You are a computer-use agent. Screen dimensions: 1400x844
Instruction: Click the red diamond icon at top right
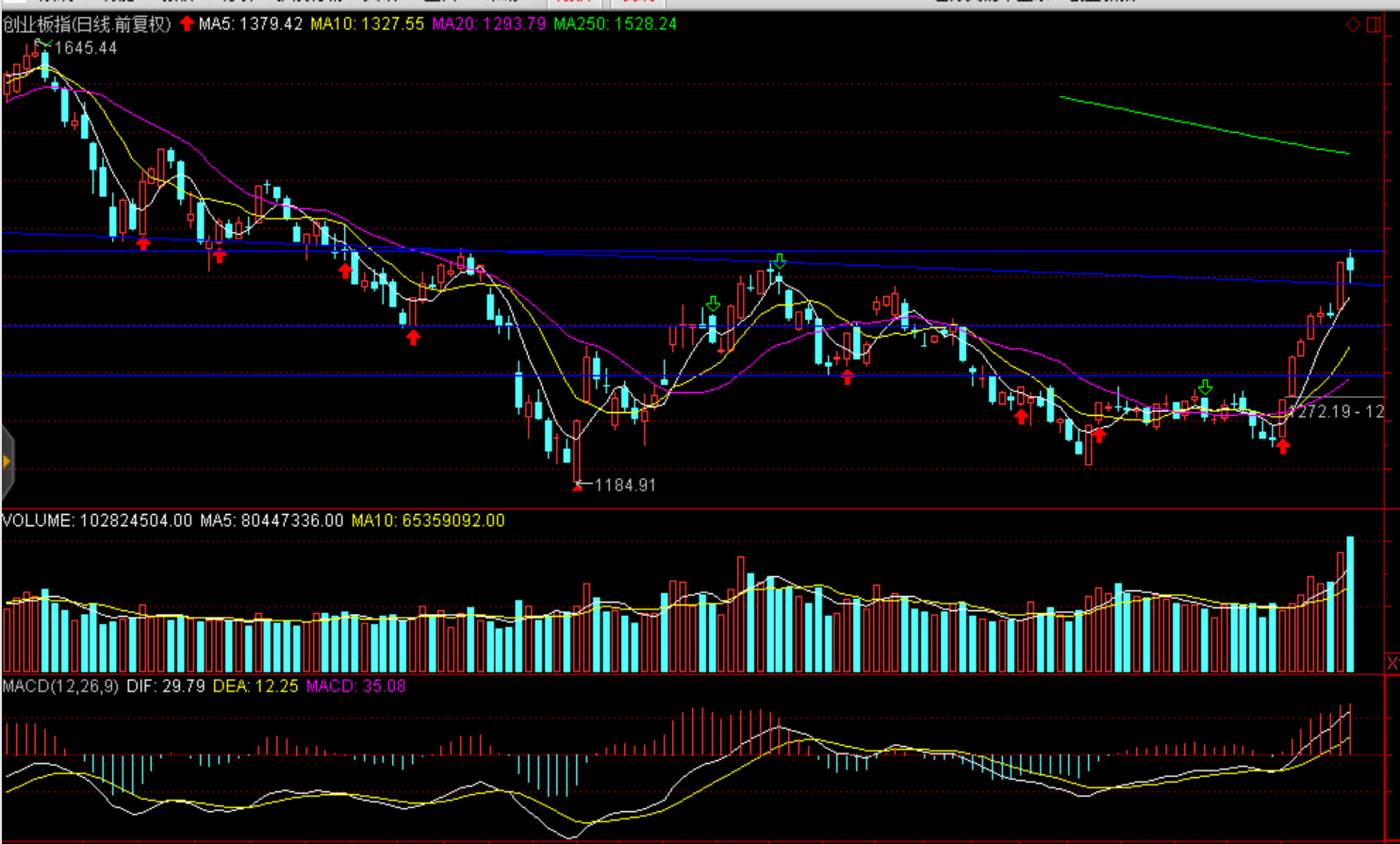click(x=1353, y=25)
